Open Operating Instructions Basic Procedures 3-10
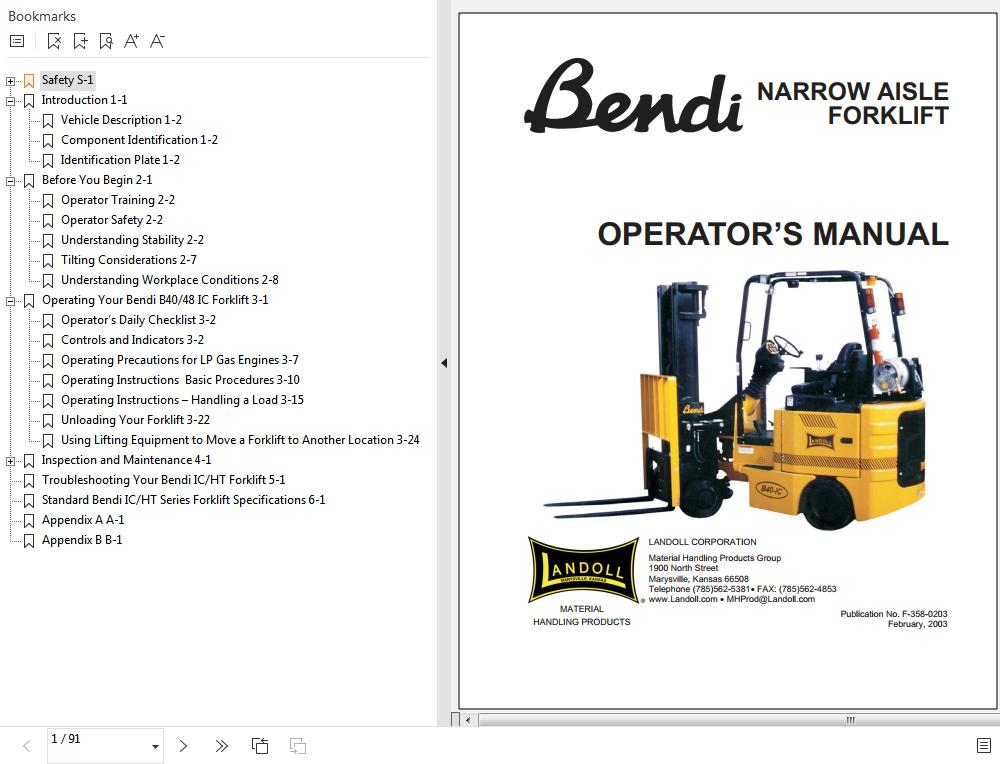This screenshot has width=1000, height=764. click(180, 380)
